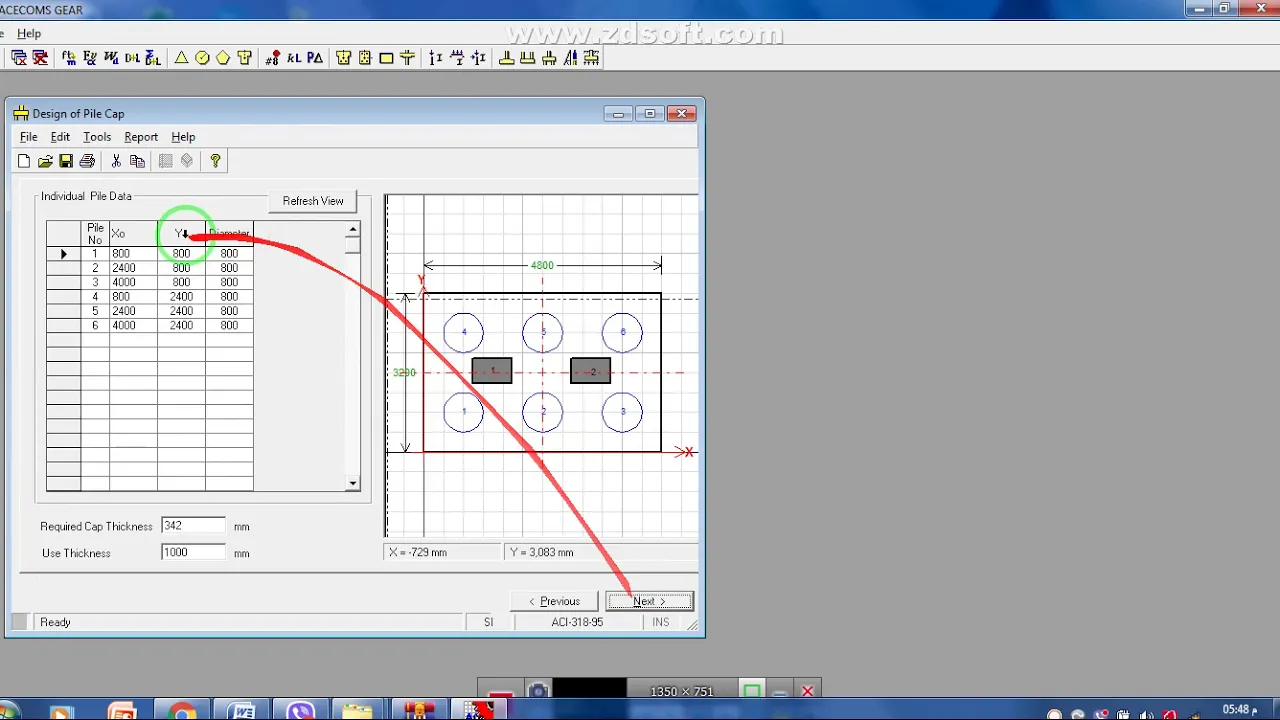Click pile circle 4 in the drawing

click(463, 332)
